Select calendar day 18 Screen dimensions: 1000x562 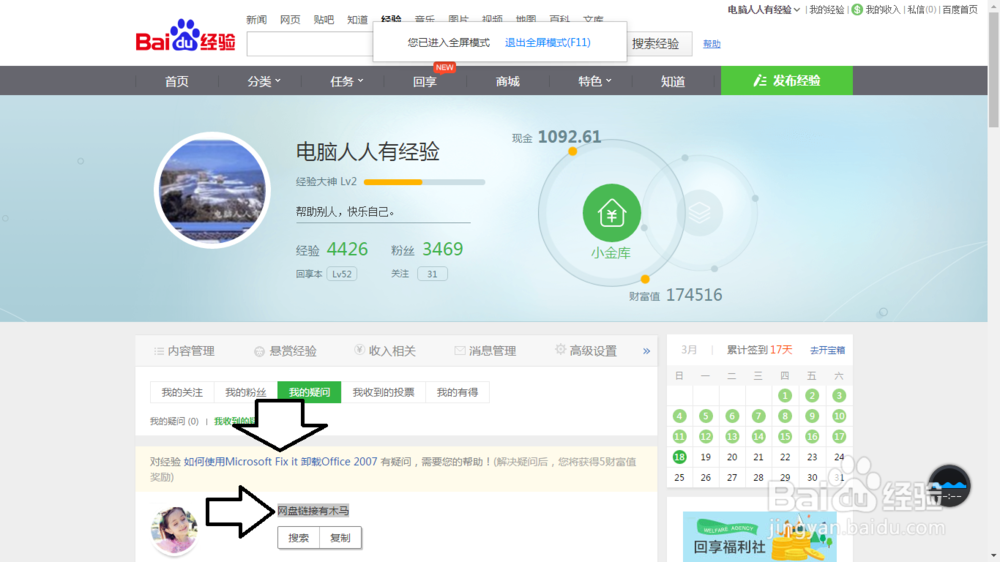pyautogui.click(x=679, y=457)
